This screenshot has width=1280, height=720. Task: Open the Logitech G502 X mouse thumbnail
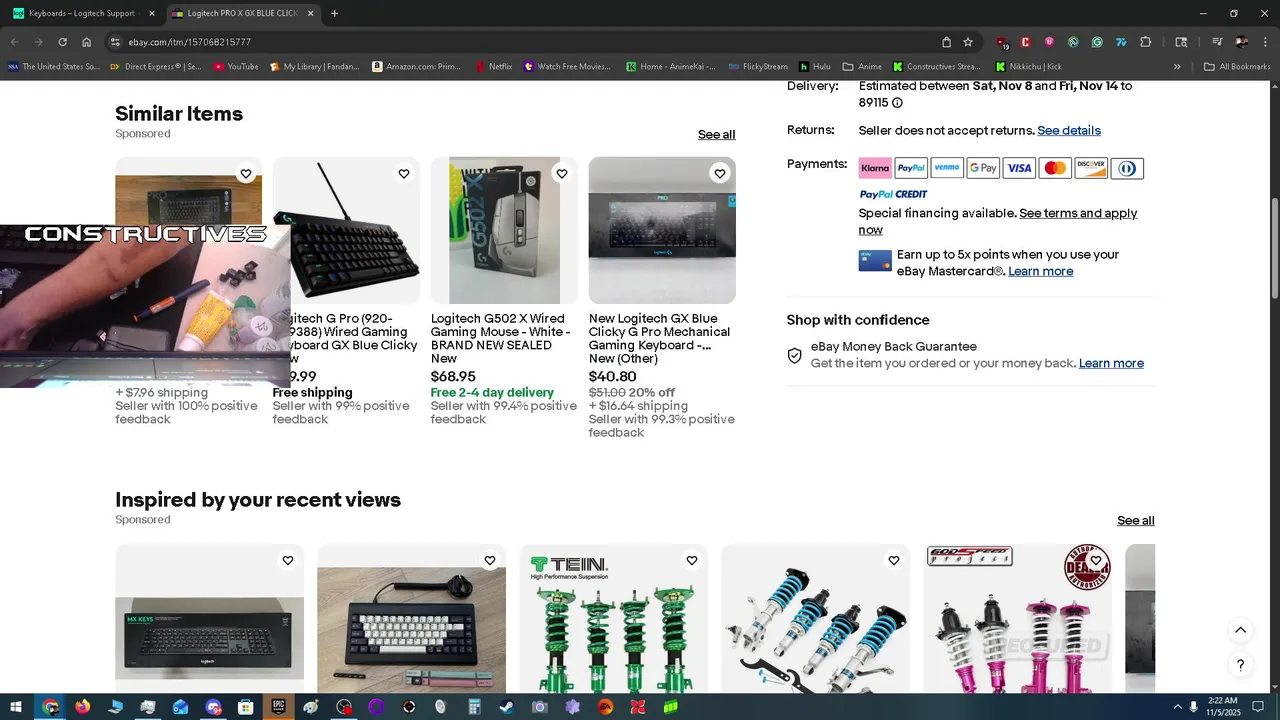click(504, 230)
